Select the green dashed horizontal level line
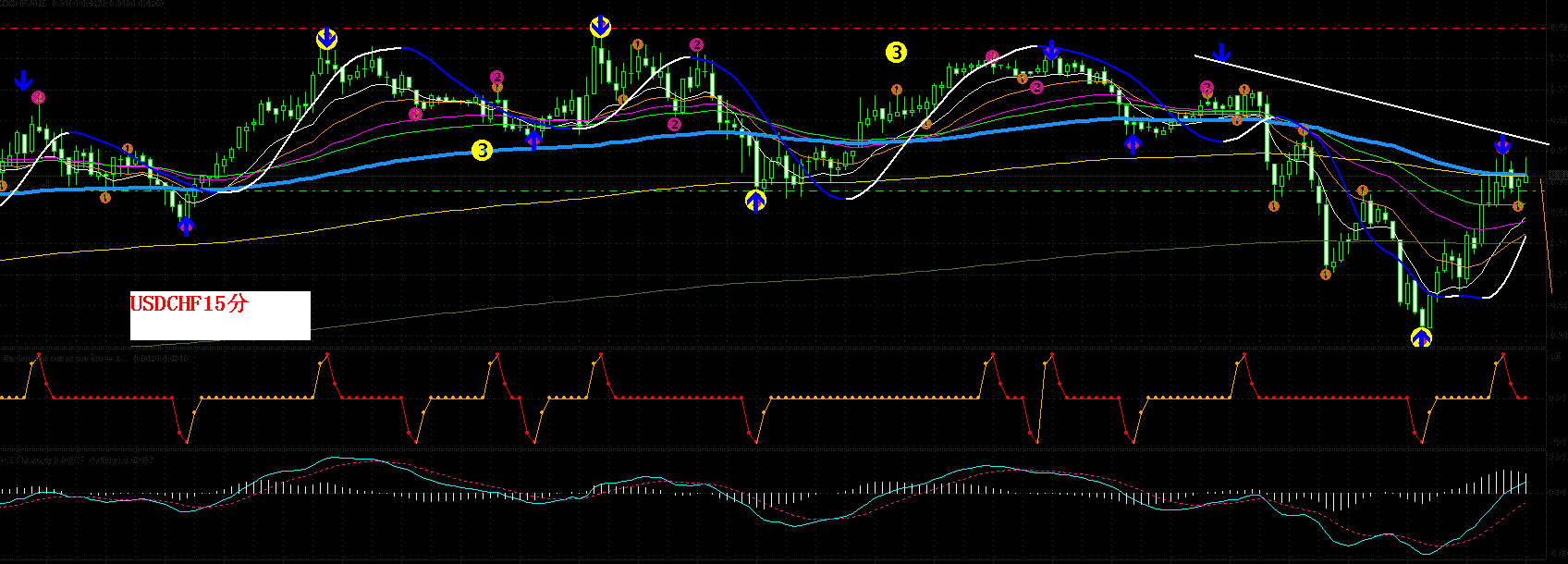Screen dimensions: 1568x564 [775, 191]
